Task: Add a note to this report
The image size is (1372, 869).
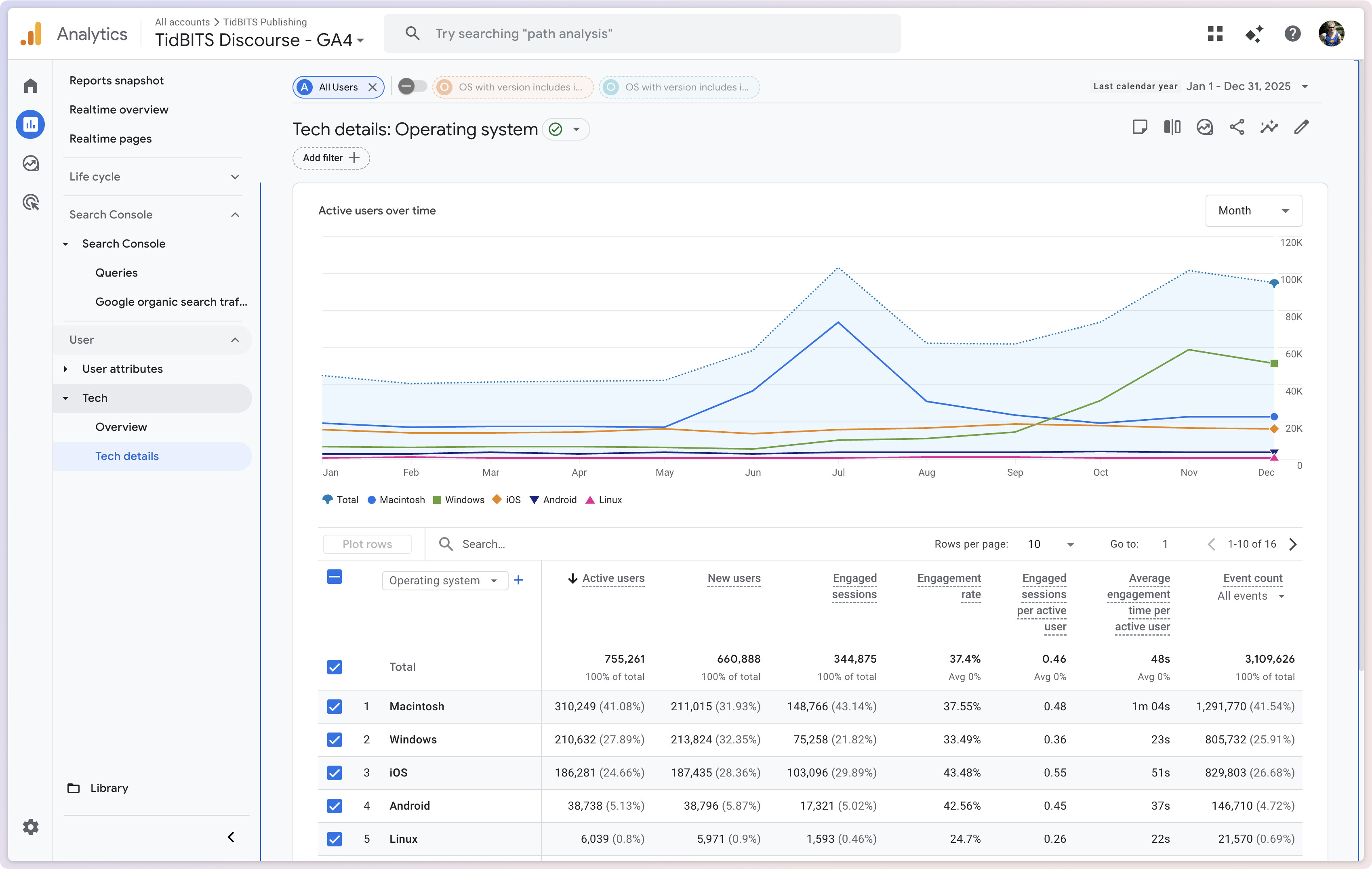Action: (1140, 127)
